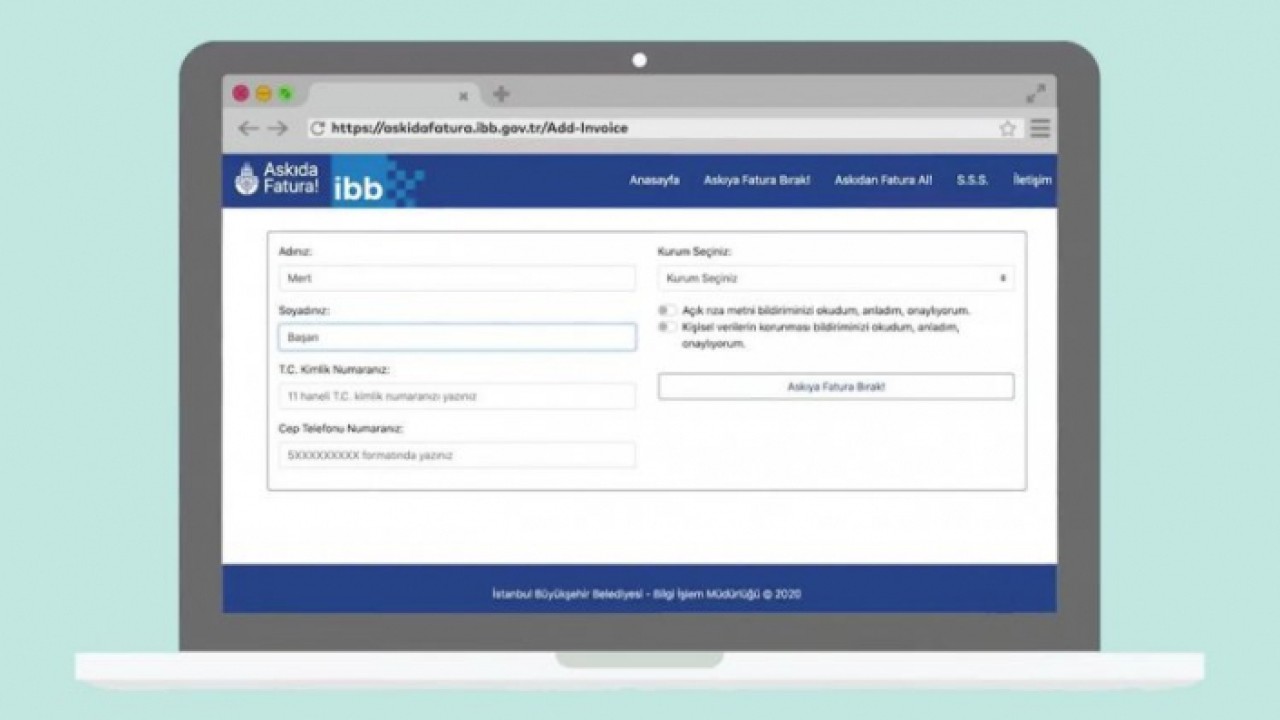Bookmark page with the star icon
Screen dimensions: 1280x720
(x=1007, y=128)
